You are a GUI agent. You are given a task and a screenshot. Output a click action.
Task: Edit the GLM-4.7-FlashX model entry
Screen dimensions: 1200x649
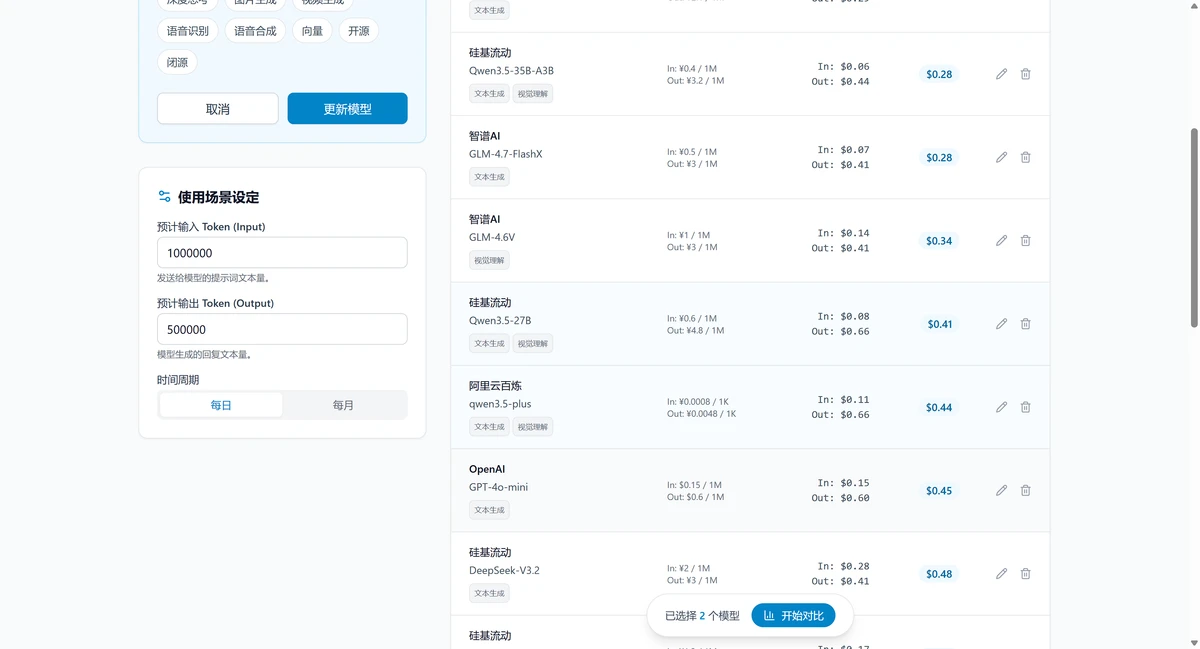pos(1001,157)
